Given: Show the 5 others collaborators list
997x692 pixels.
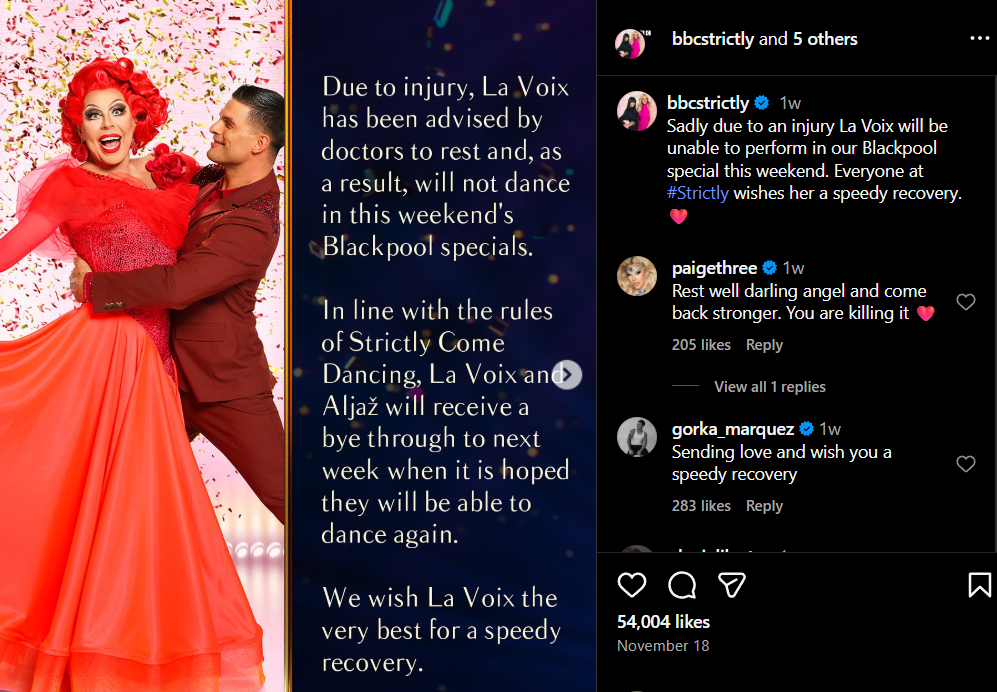Looking at the screenshot, I should coord(825,39).
